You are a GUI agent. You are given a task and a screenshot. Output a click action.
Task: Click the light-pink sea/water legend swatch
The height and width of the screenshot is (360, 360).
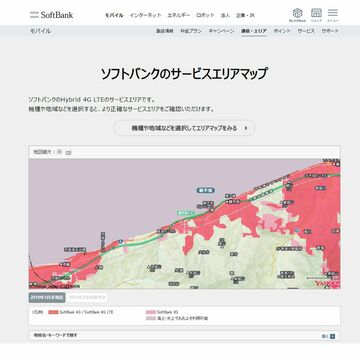click(x=151, y=318)
